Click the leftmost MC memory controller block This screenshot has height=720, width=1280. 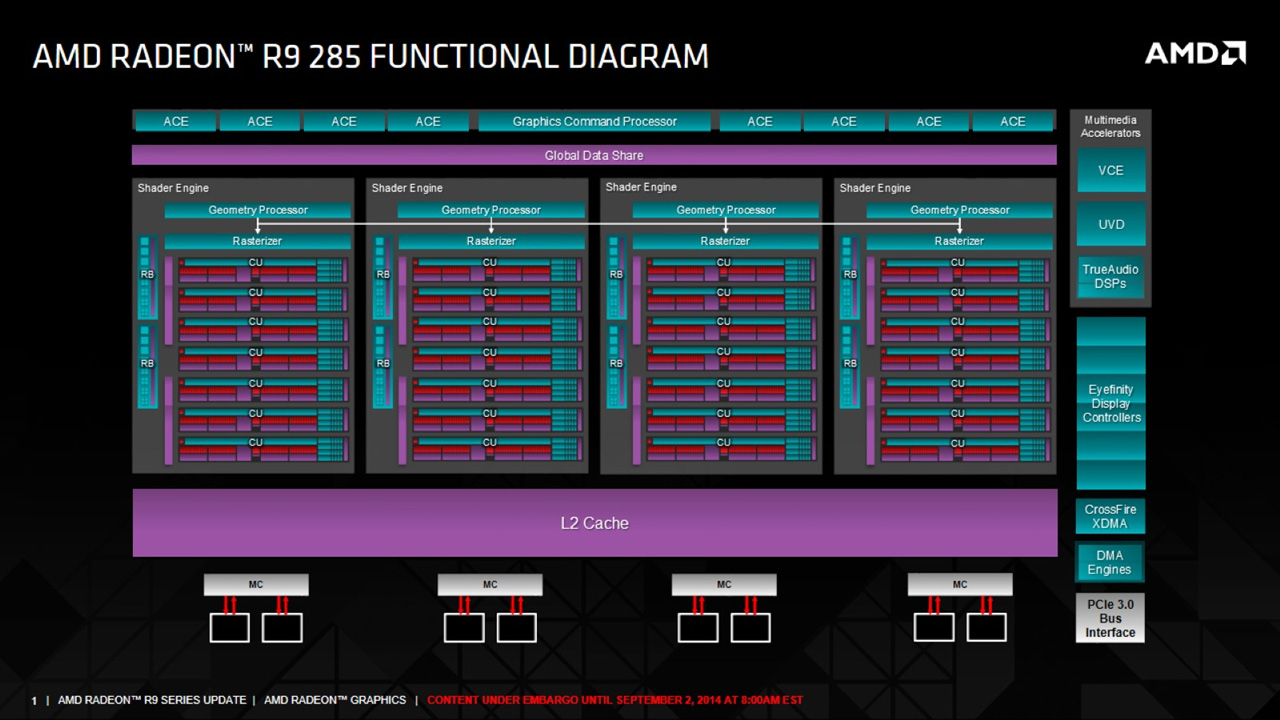pyautogui.click(x=256, y=585)
